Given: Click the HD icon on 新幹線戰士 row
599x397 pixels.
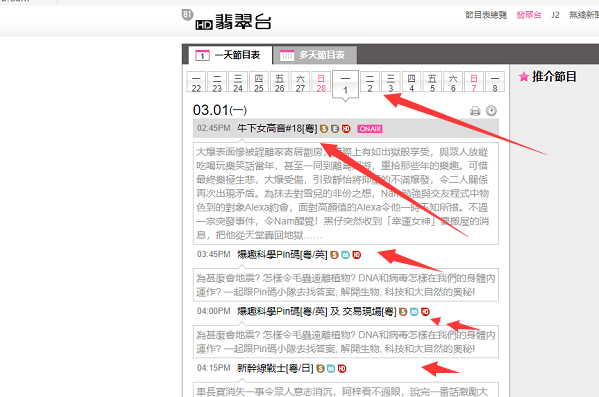Looking at the screenshot, I should (342, 369).
